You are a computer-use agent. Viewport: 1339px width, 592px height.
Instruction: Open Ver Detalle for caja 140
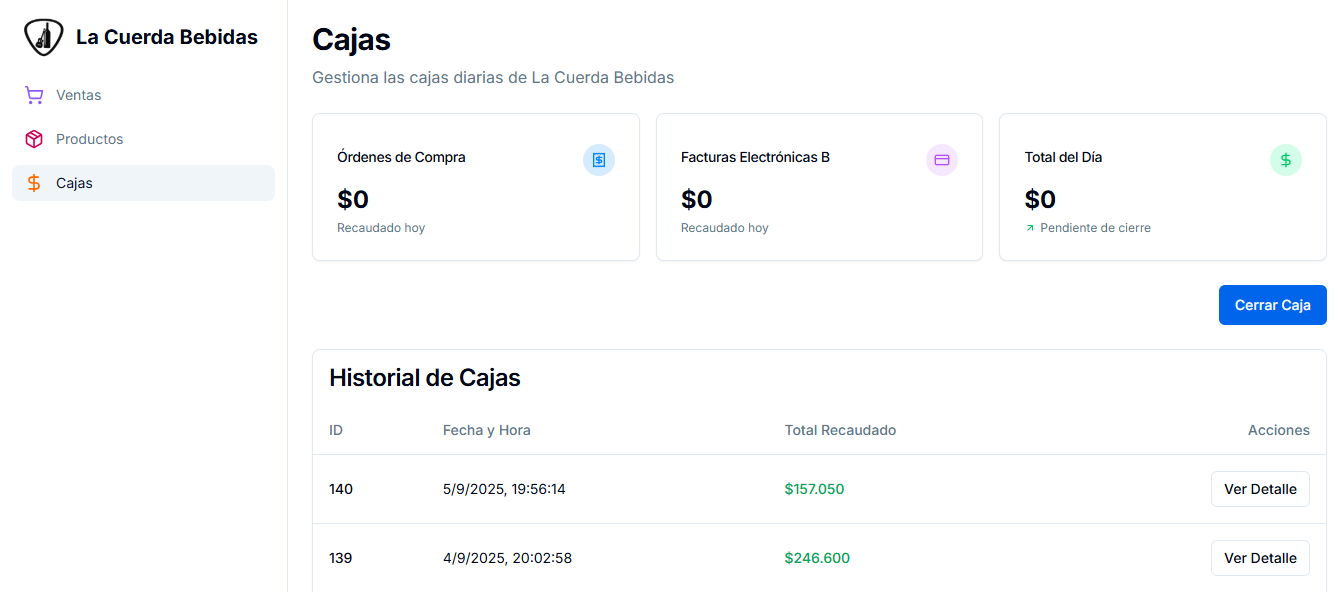pos(1260,489)
